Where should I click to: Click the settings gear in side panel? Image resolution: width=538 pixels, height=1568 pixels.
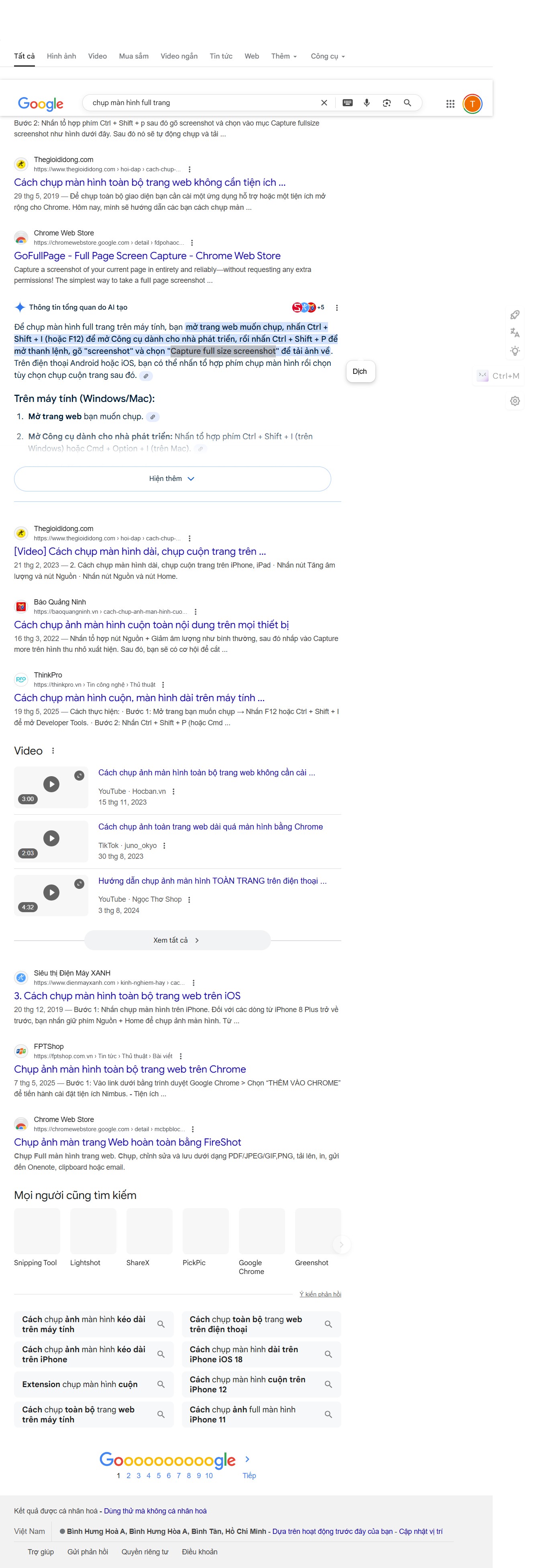click(x=515, y=401)
